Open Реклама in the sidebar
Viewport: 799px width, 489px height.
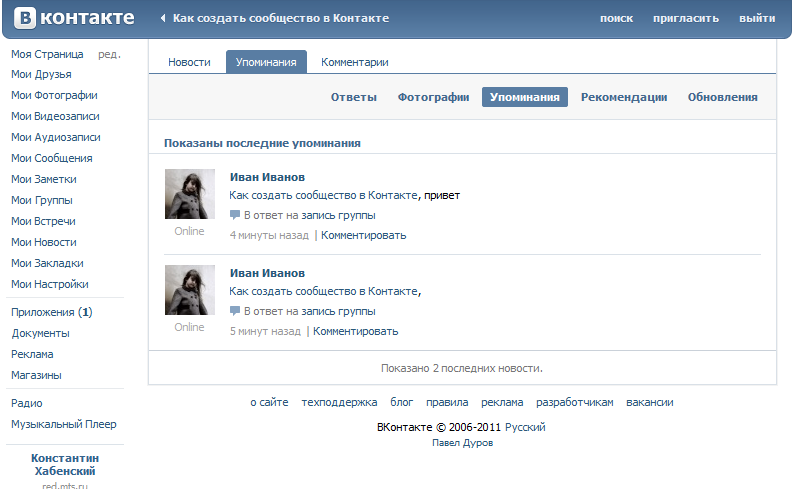32,354
